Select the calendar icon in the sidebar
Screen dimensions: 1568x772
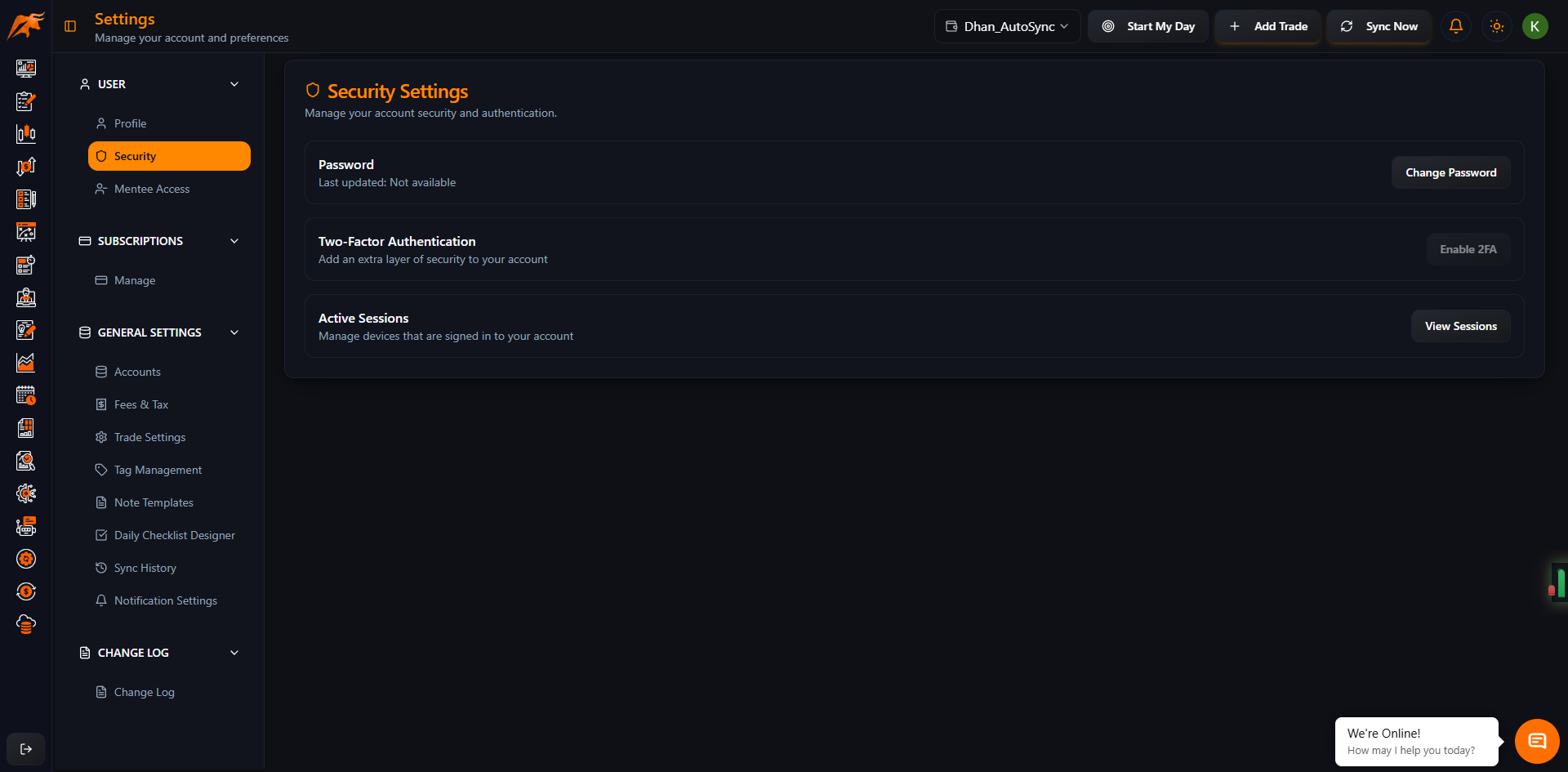pos(25,395)
